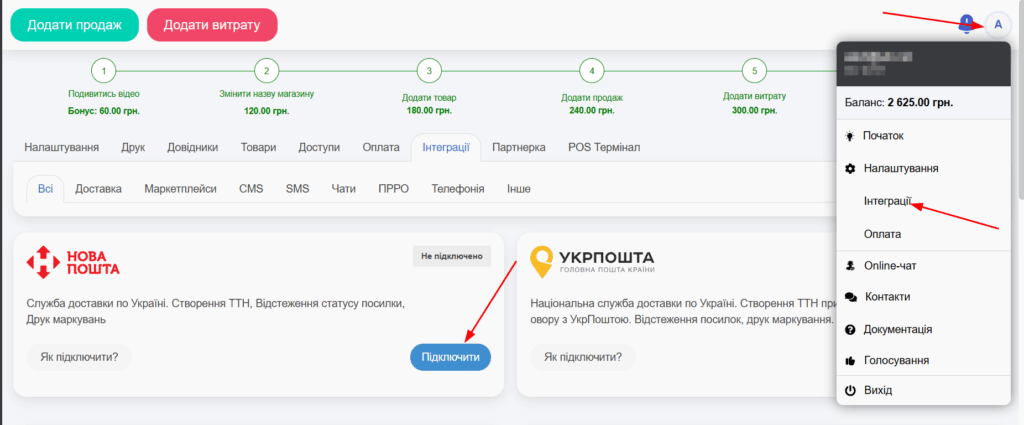
Task: Click the Змінити назву магазину step label
Action: pyautogui.click(x=266, y=94)
